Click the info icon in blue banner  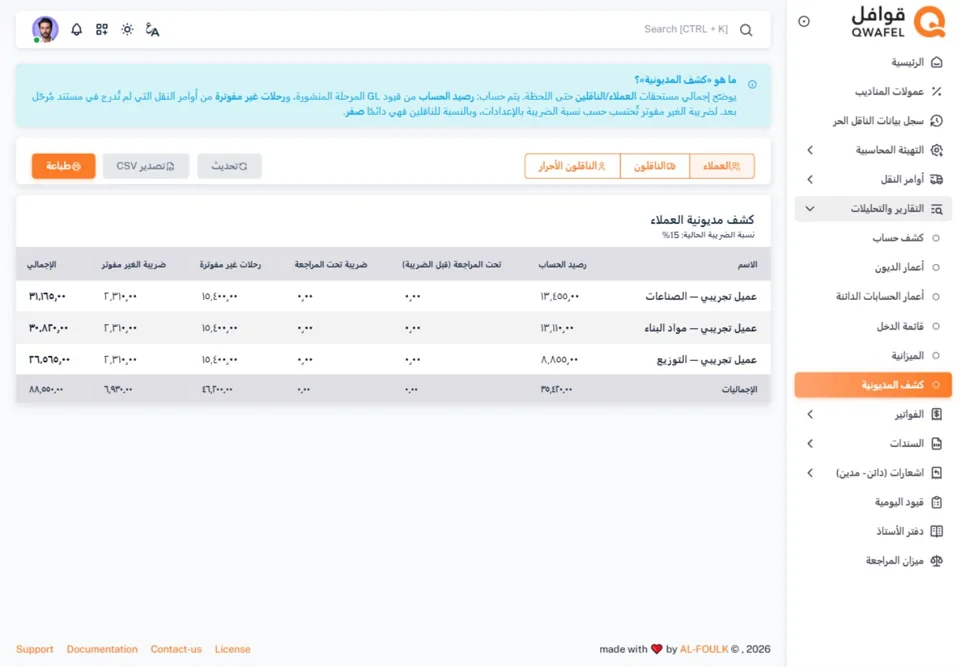click(x=752, y=85)
